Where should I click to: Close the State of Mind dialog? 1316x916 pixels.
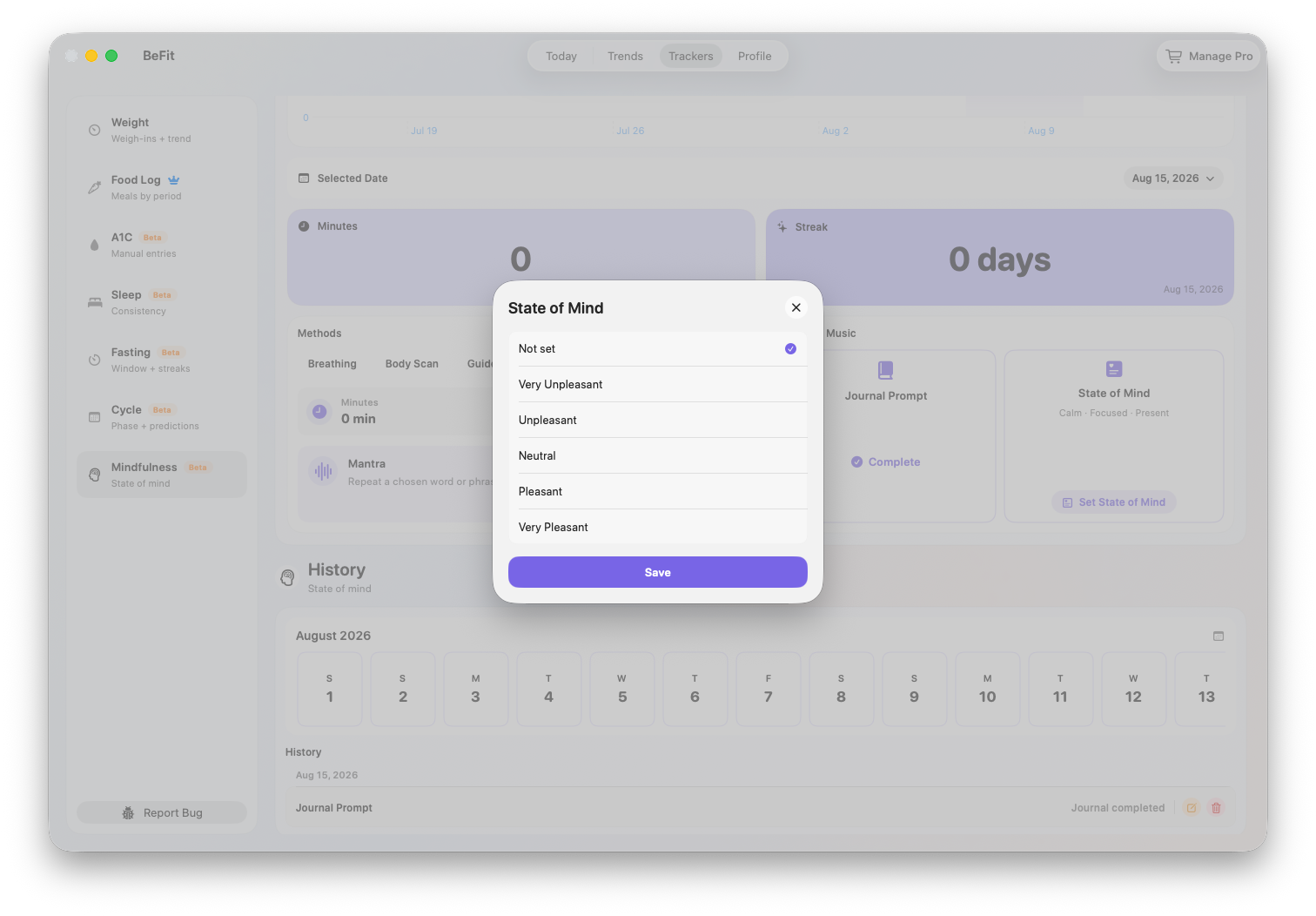click(x=796, y=307)
